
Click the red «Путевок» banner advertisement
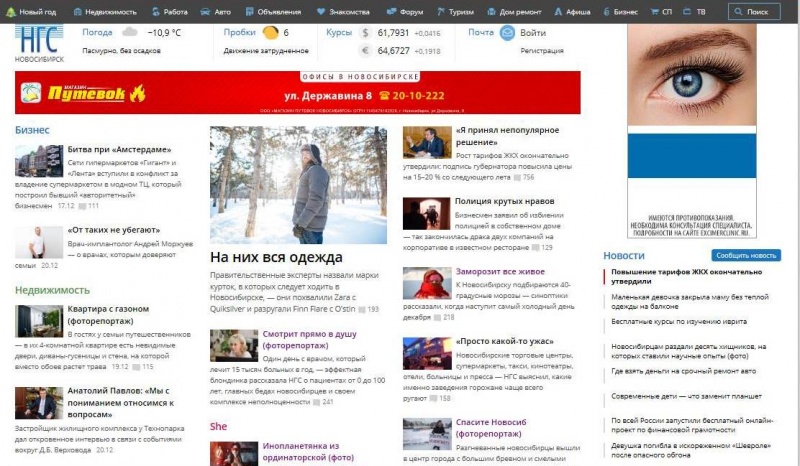pos(297,93)
